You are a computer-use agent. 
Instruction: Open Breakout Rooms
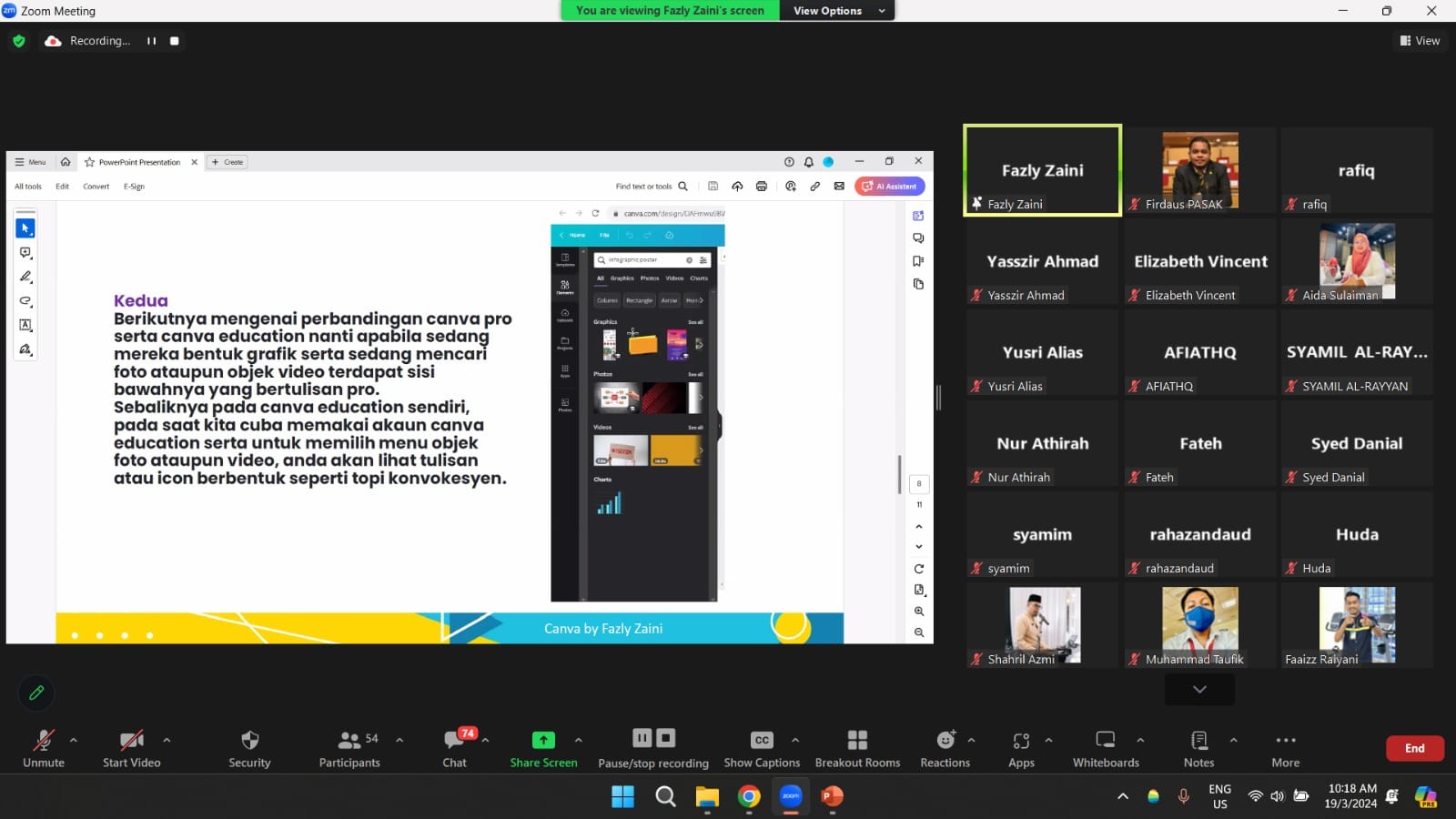(857, 748)
